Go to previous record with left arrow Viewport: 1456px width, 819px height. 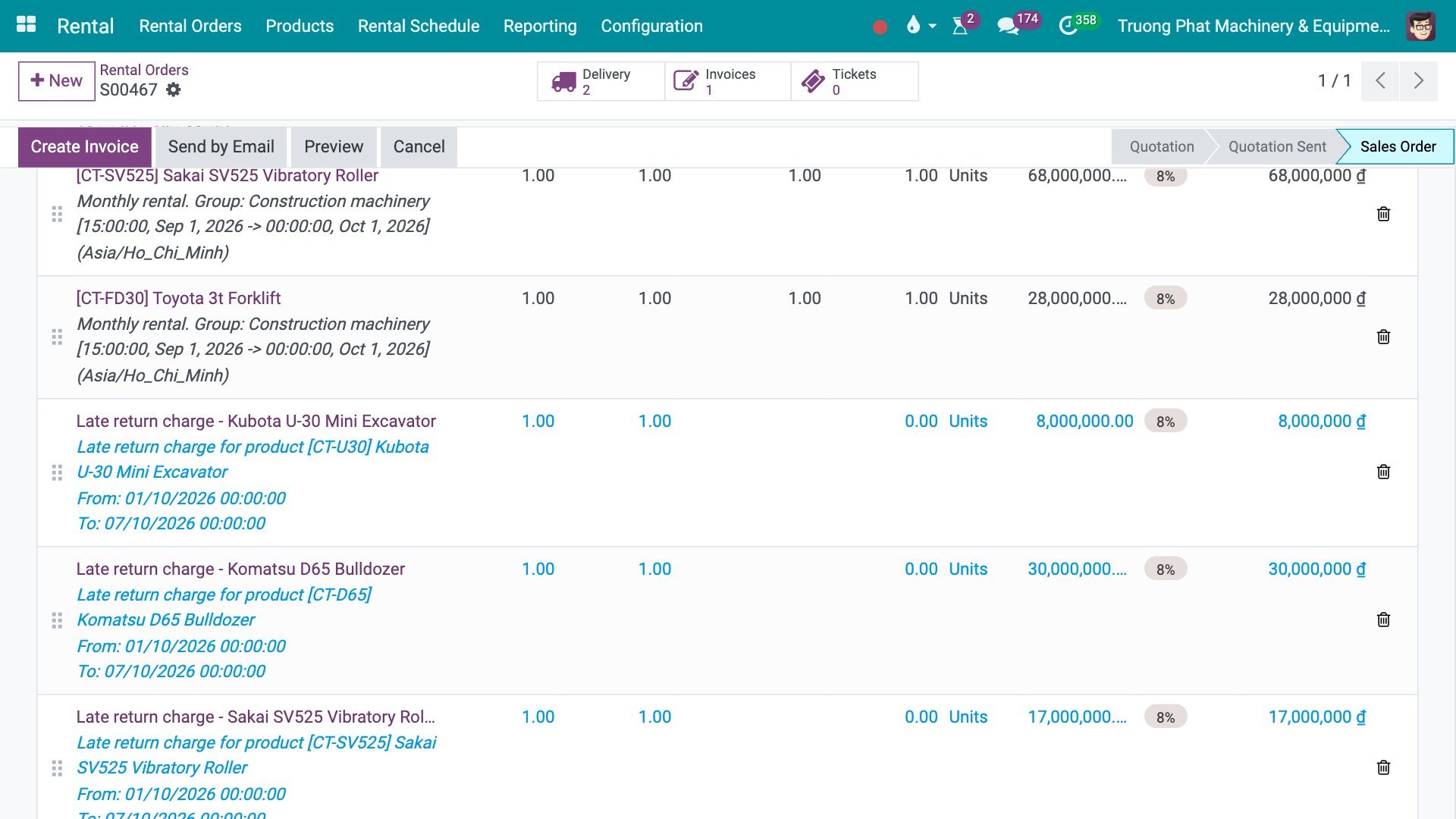pos(1380,81)
